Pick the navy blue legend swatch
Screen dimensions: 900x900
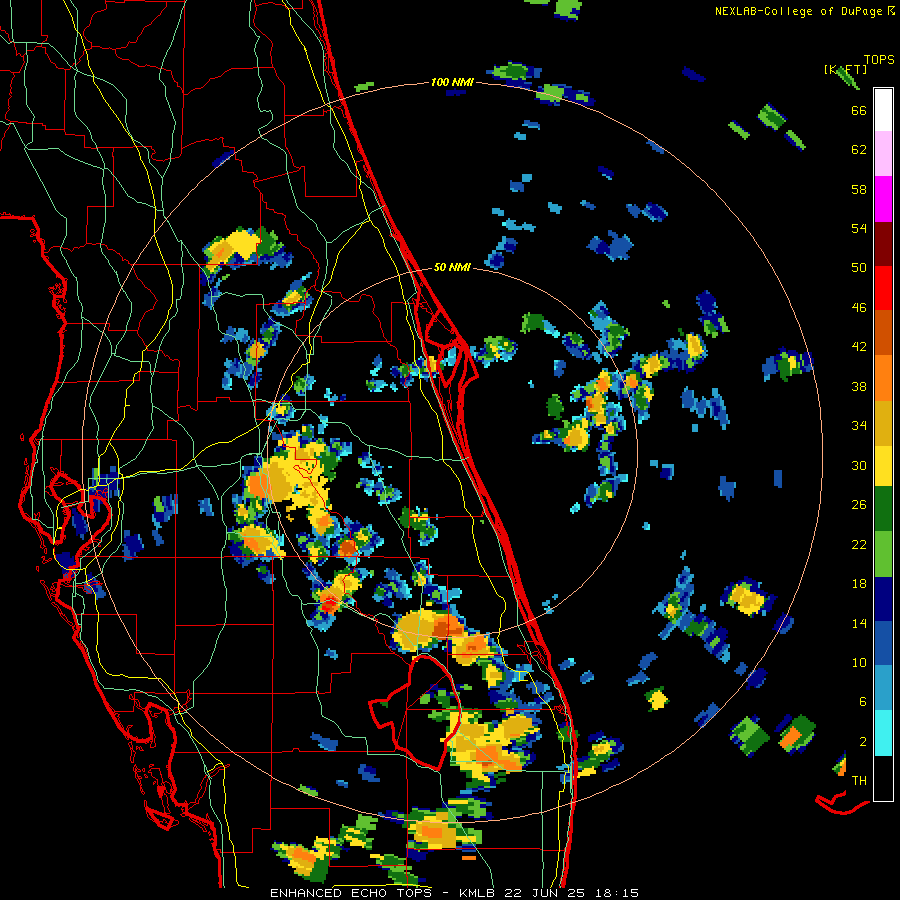point(883,599)
